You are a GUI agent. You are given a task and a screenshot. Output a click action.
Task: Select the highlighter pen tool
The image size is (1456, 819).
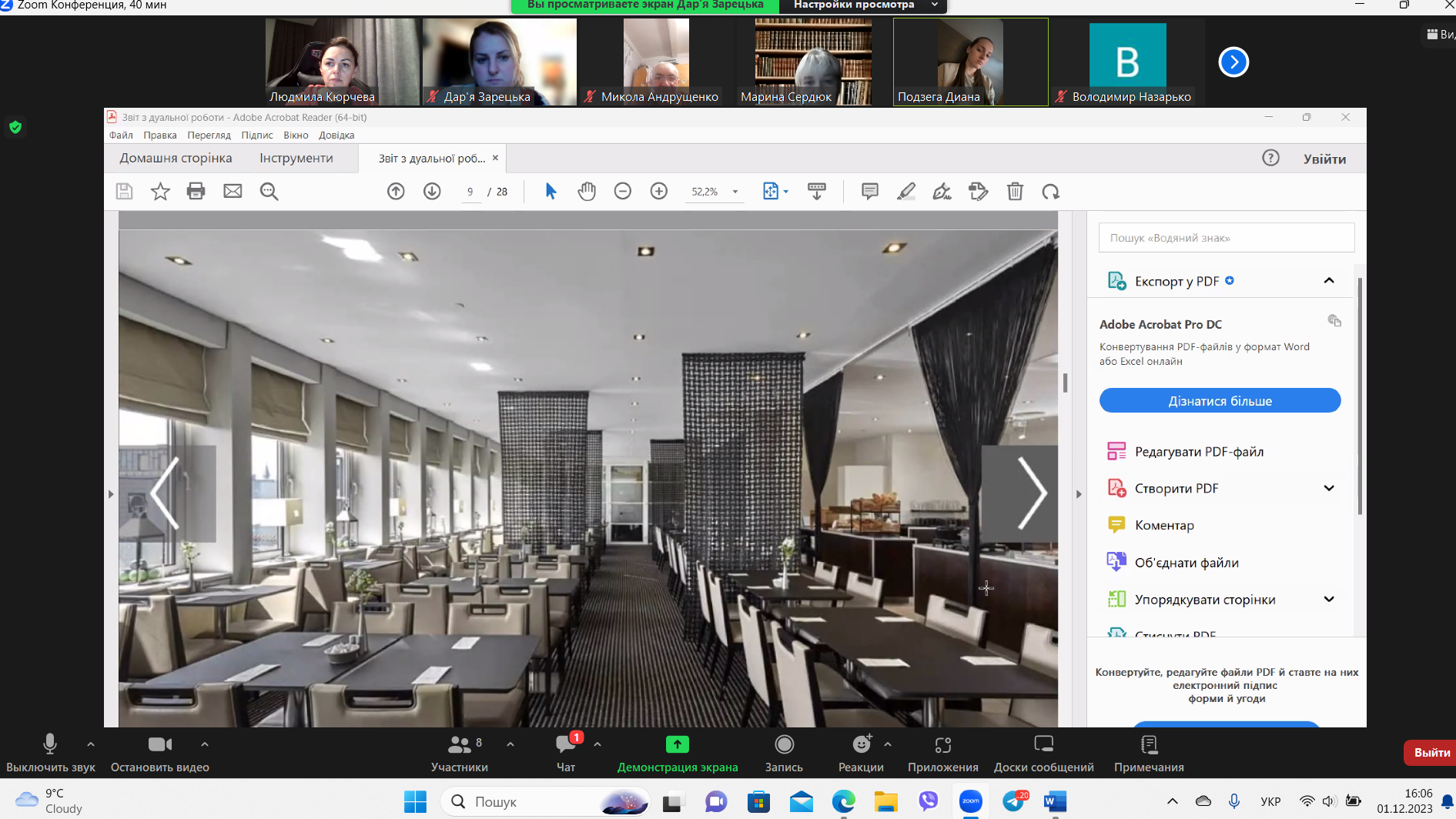click(906, 192)
